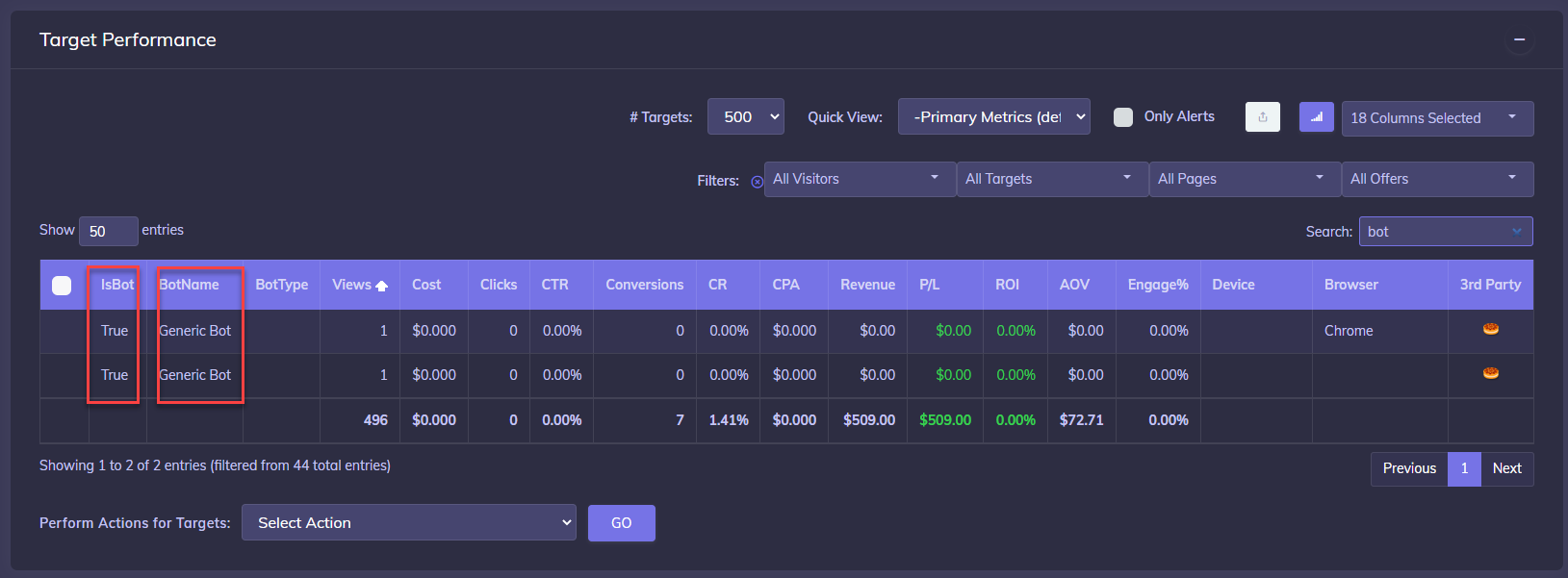Click the Target Performance title
1568x578 pixels.
point(128,39)
